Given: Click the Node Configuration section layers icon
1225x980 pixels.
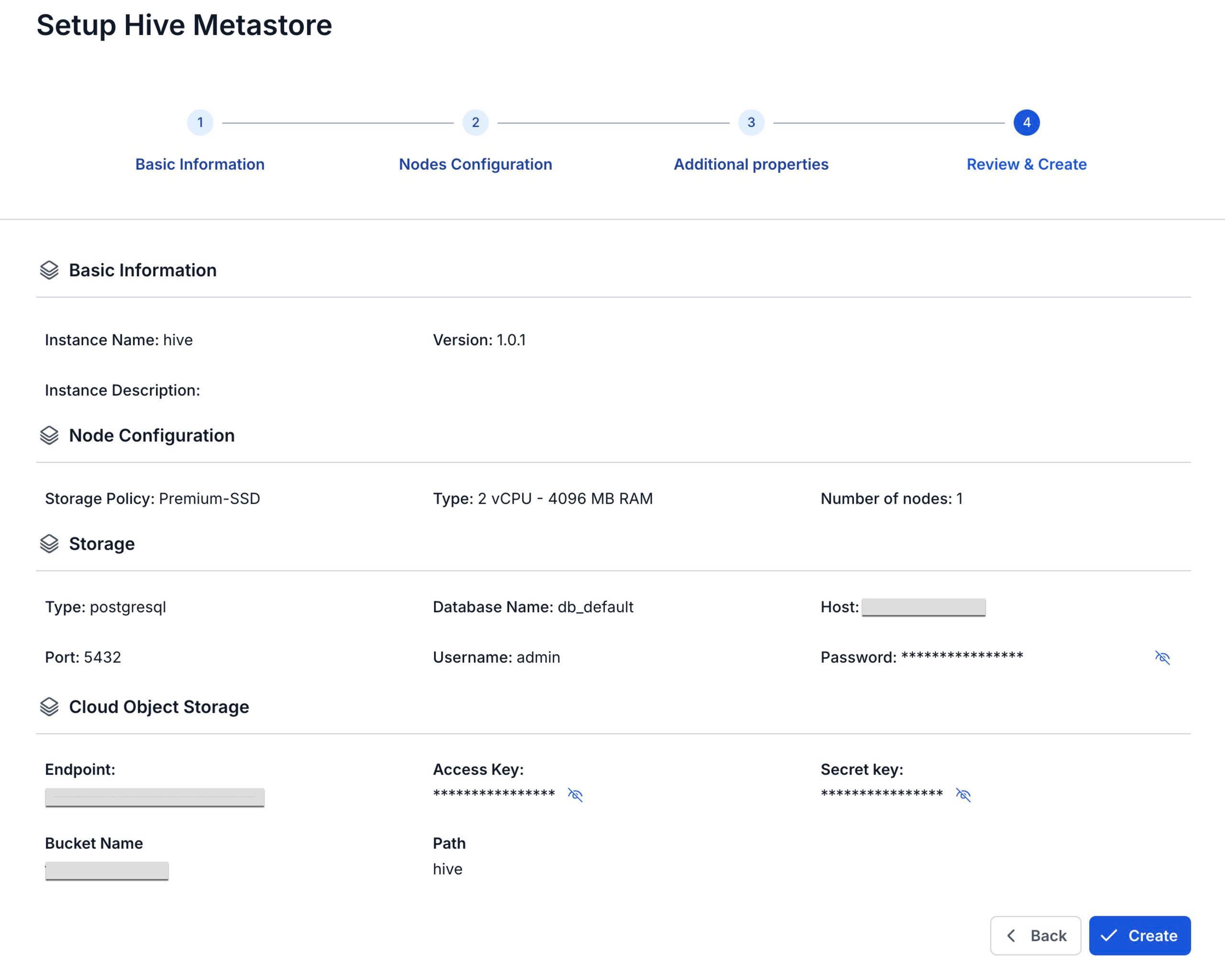Looking at the screenshot, I should coord(49,436).
